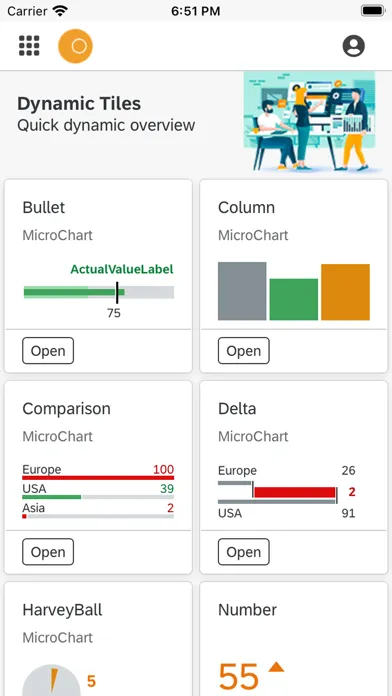
Task: Select the Number tile title
Action: click(x=247, y=610)
